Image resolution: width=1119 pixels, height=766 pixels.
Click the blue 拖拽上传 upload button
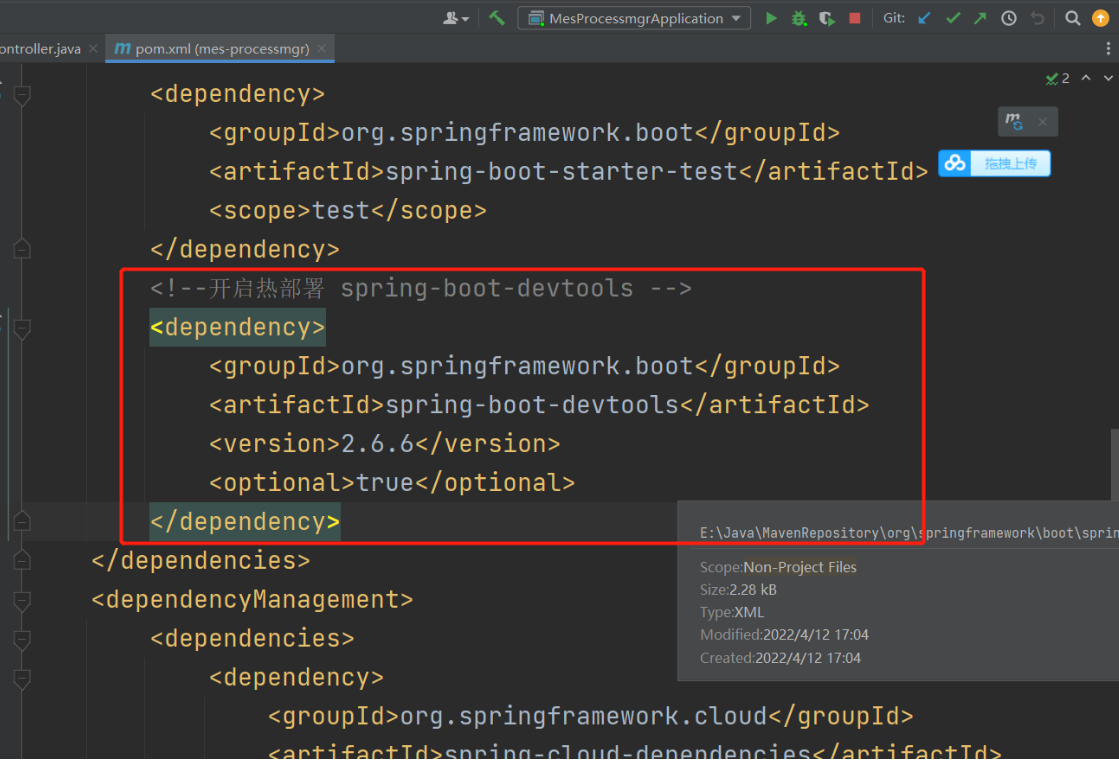click(x=993, y=163)
